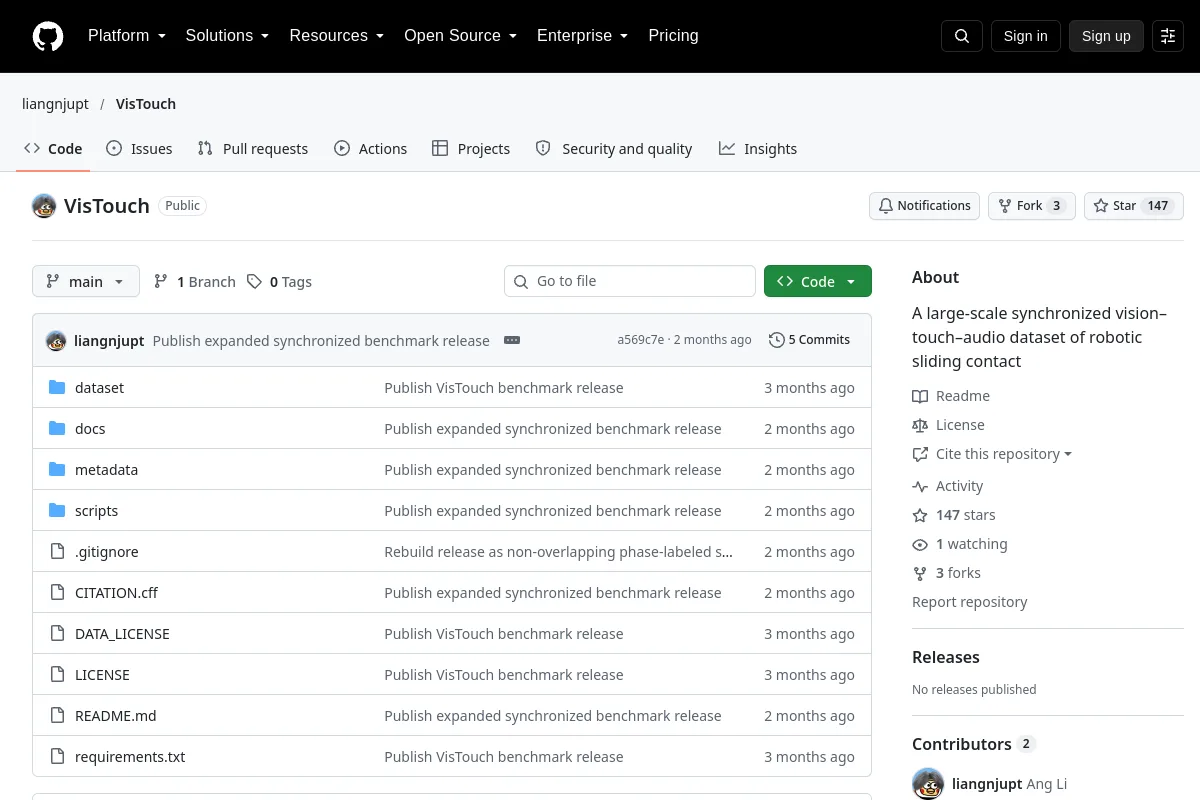
Task: Click the VisTouch repository avatar
Action: coord(44,206)
